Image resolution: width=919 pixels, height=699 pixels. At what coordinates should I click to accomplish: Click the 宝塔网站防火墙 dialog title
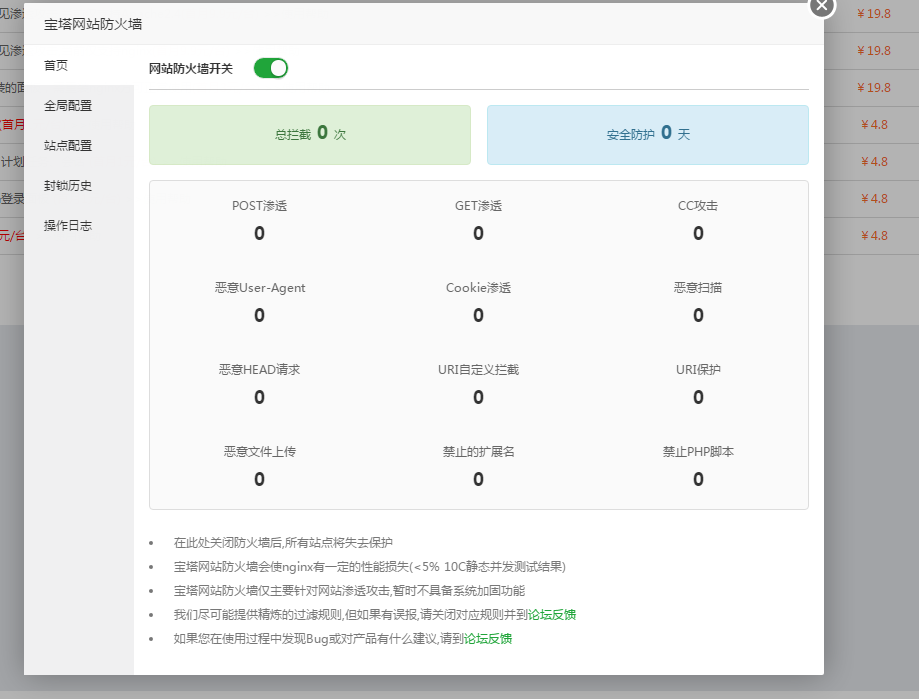[93, 24]
